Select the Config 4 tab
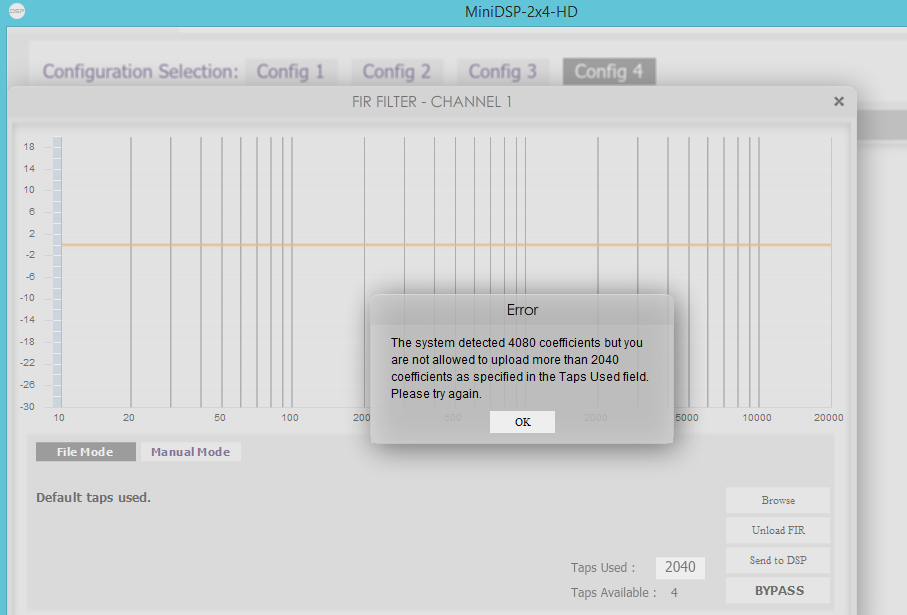This screenshot has width=907, height=615. point(609,71)
